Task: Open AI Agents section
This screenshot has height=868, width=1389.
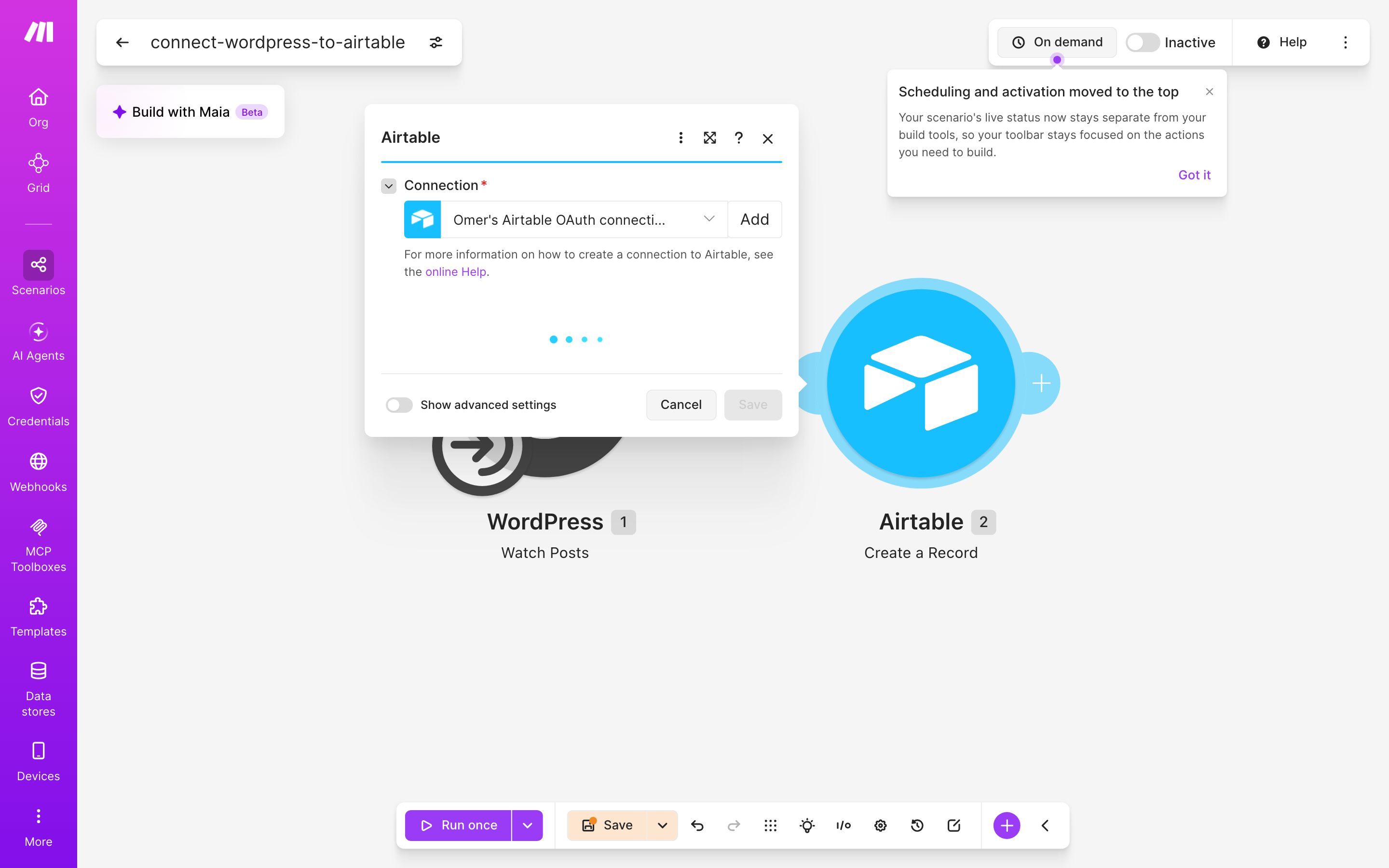Action: [x=39, y=341]
